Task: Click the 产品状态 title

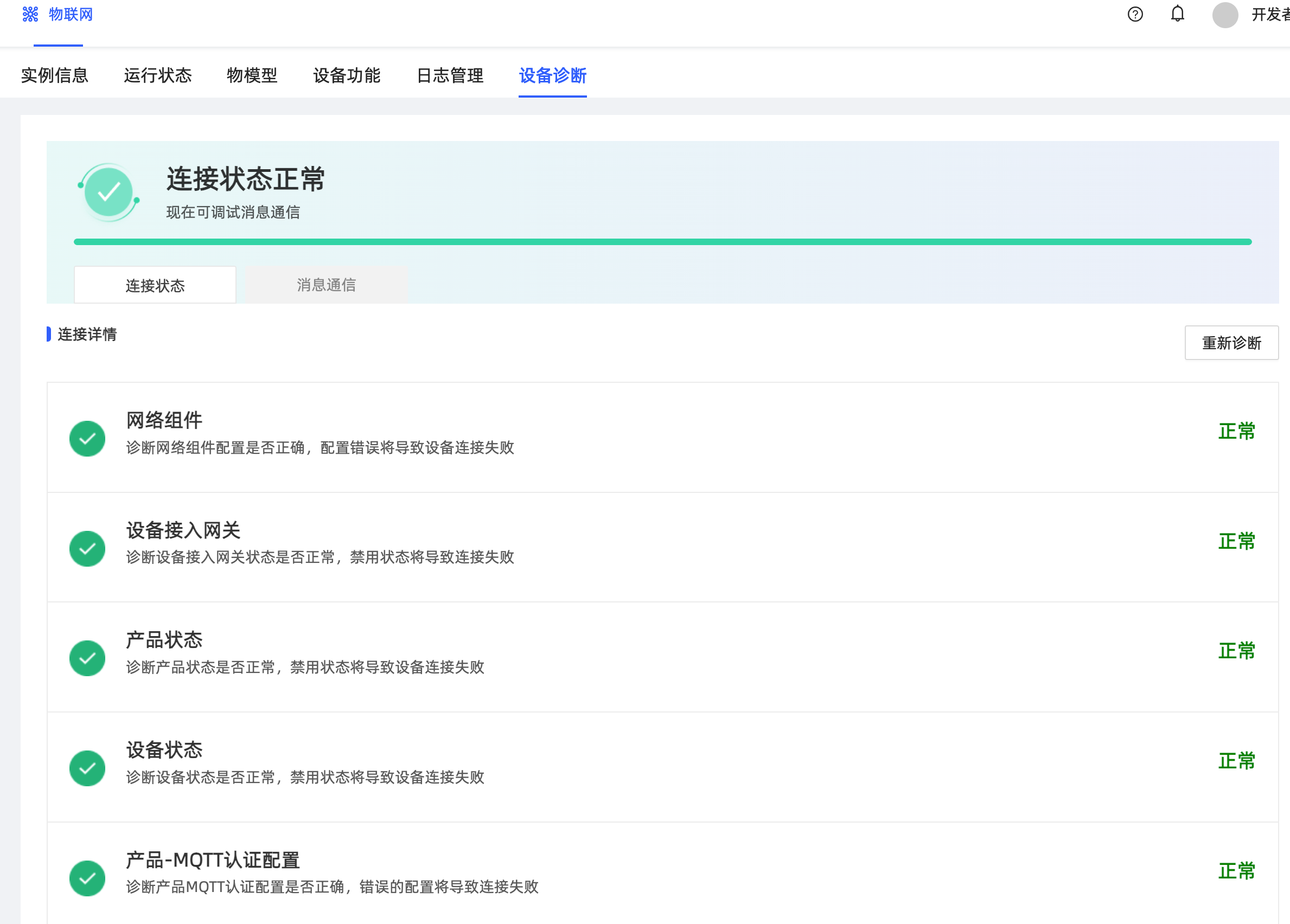Action: 164,640
